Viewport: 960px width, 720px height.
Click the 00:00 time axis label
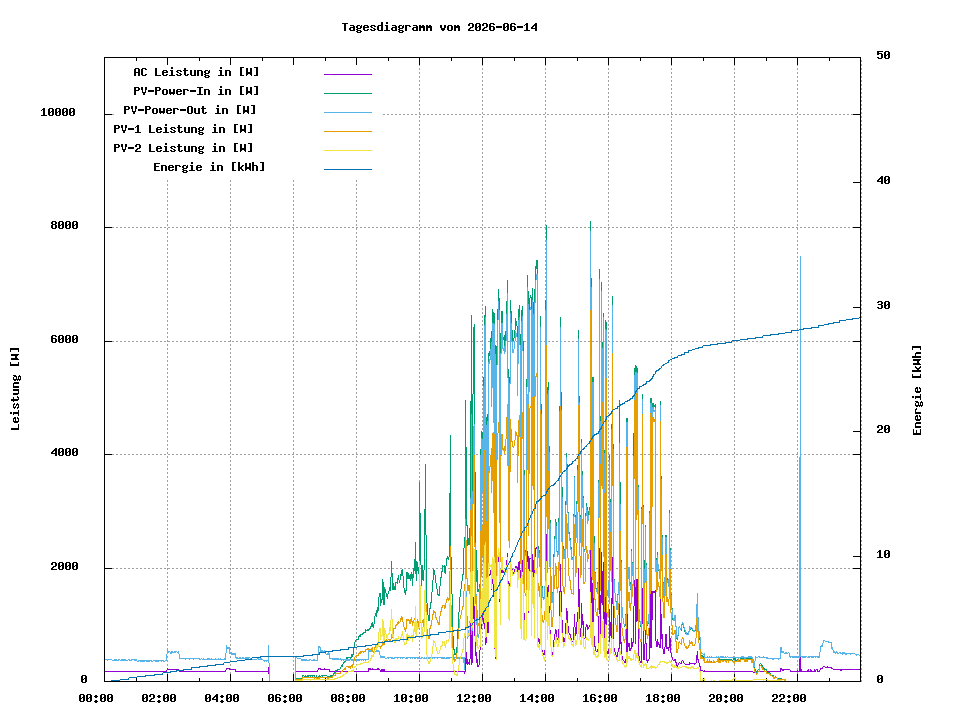click(x=96, y=699)
